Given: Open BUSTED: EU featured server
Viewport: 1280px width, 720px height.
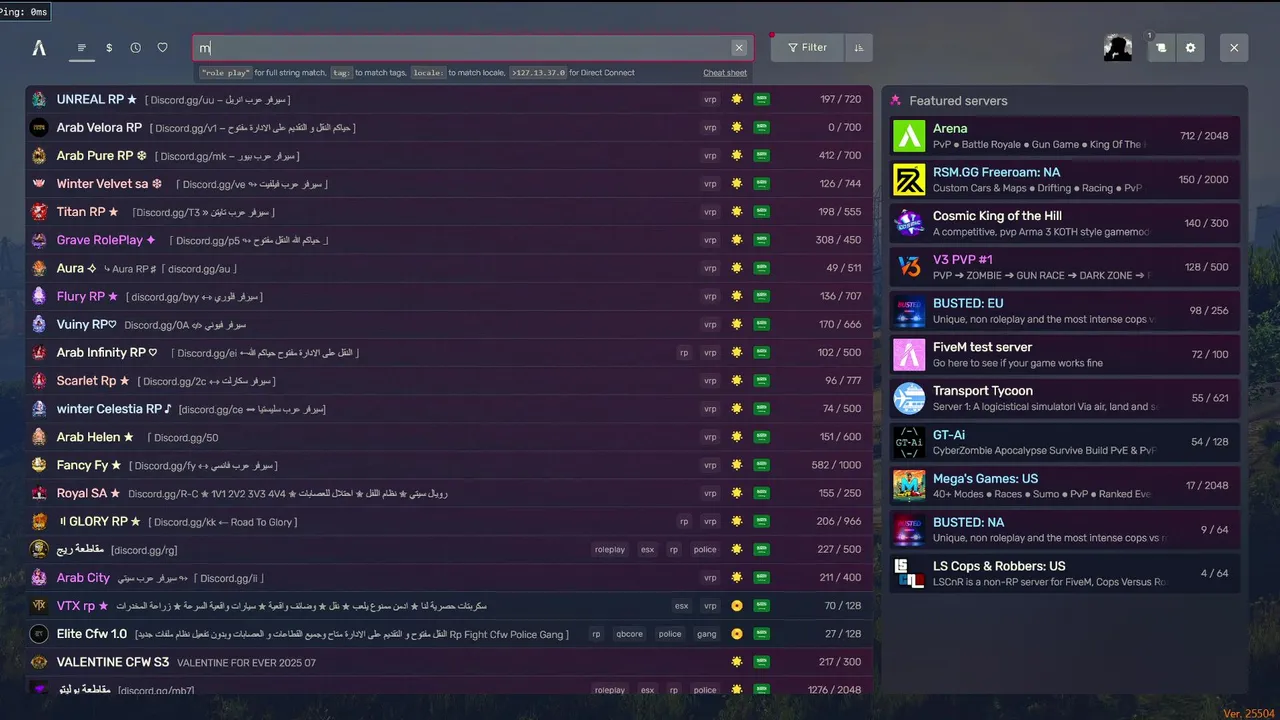Looking at the screenshot, I should click(x=1065, y=311).
